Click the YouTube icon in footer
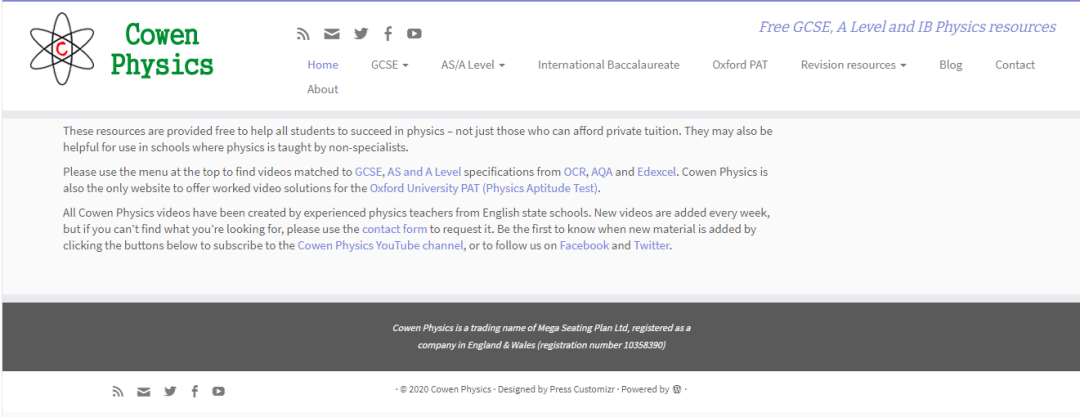 218,391
